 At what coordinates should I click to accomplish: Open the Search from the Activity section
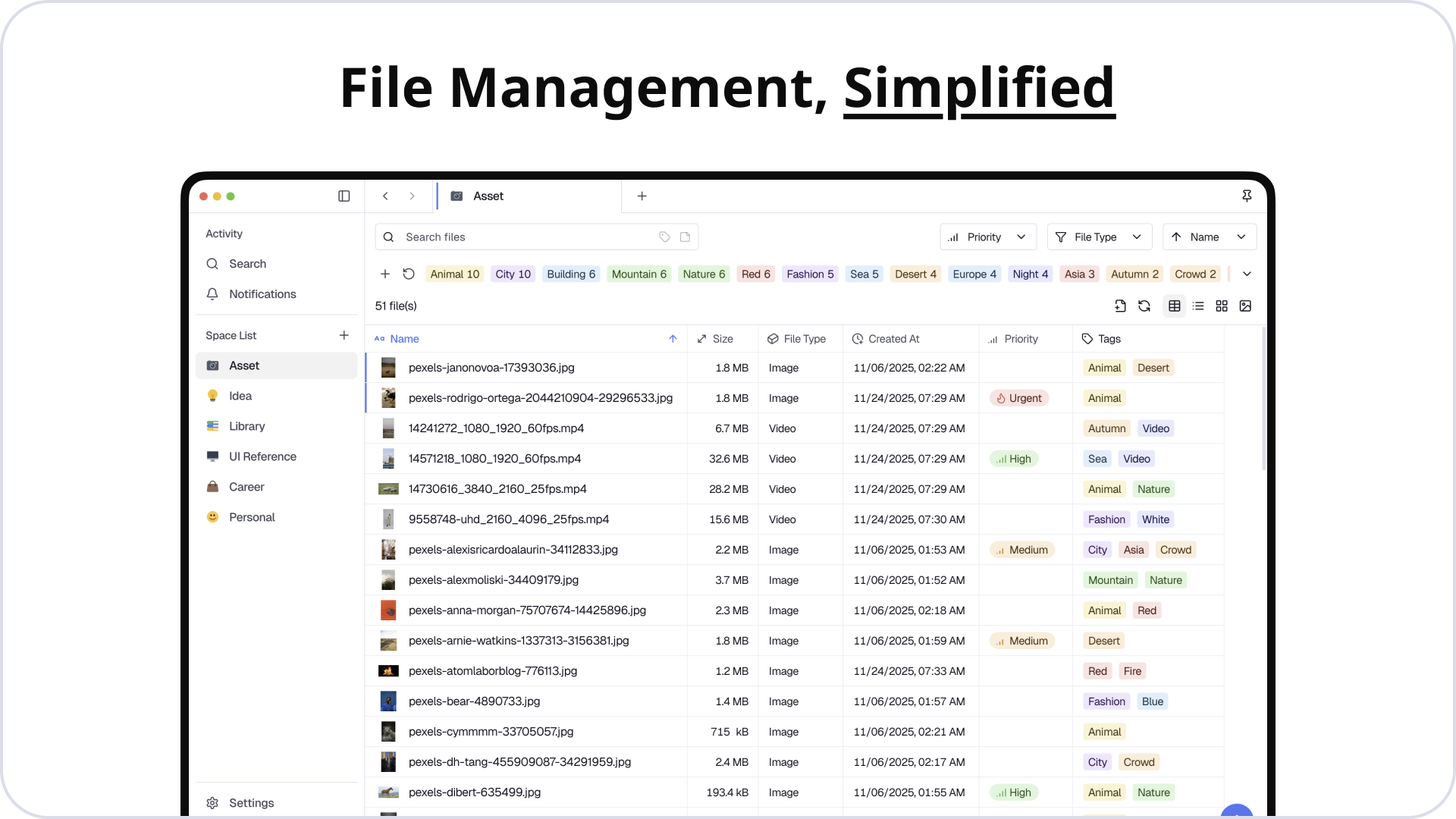247,263
